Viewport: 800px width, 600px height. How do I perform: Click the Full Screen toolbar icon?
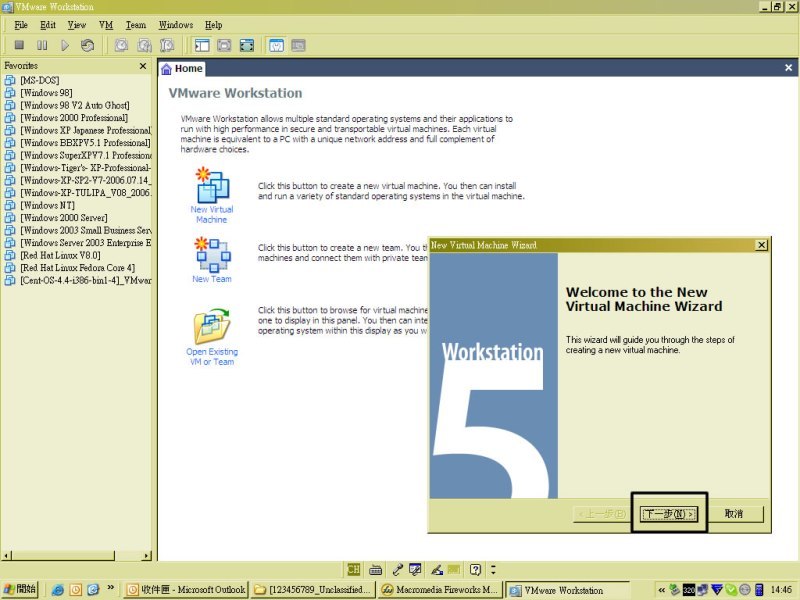coord(246,45)
